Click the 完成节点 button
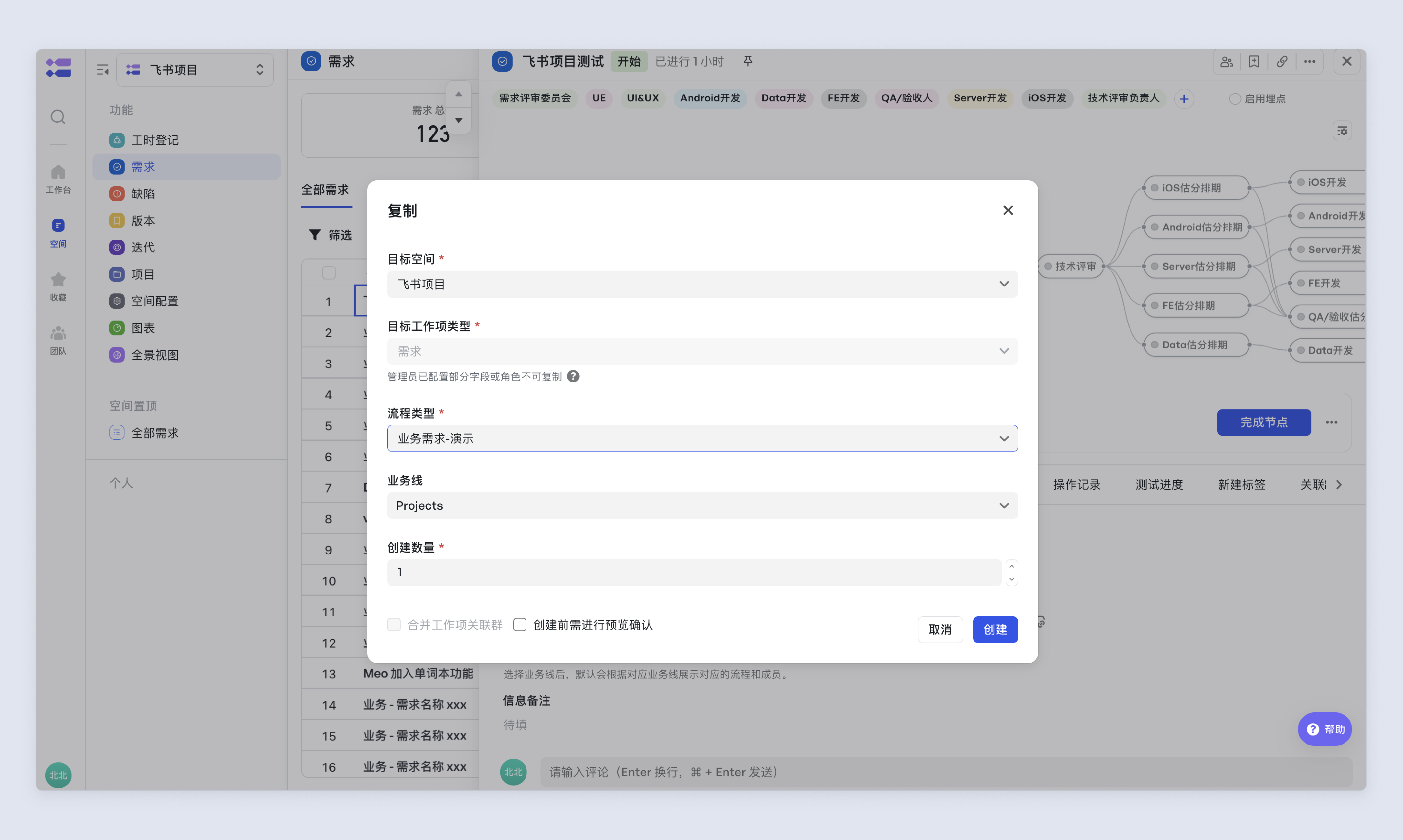1403x840 pixels. (x=1264, y=422)
